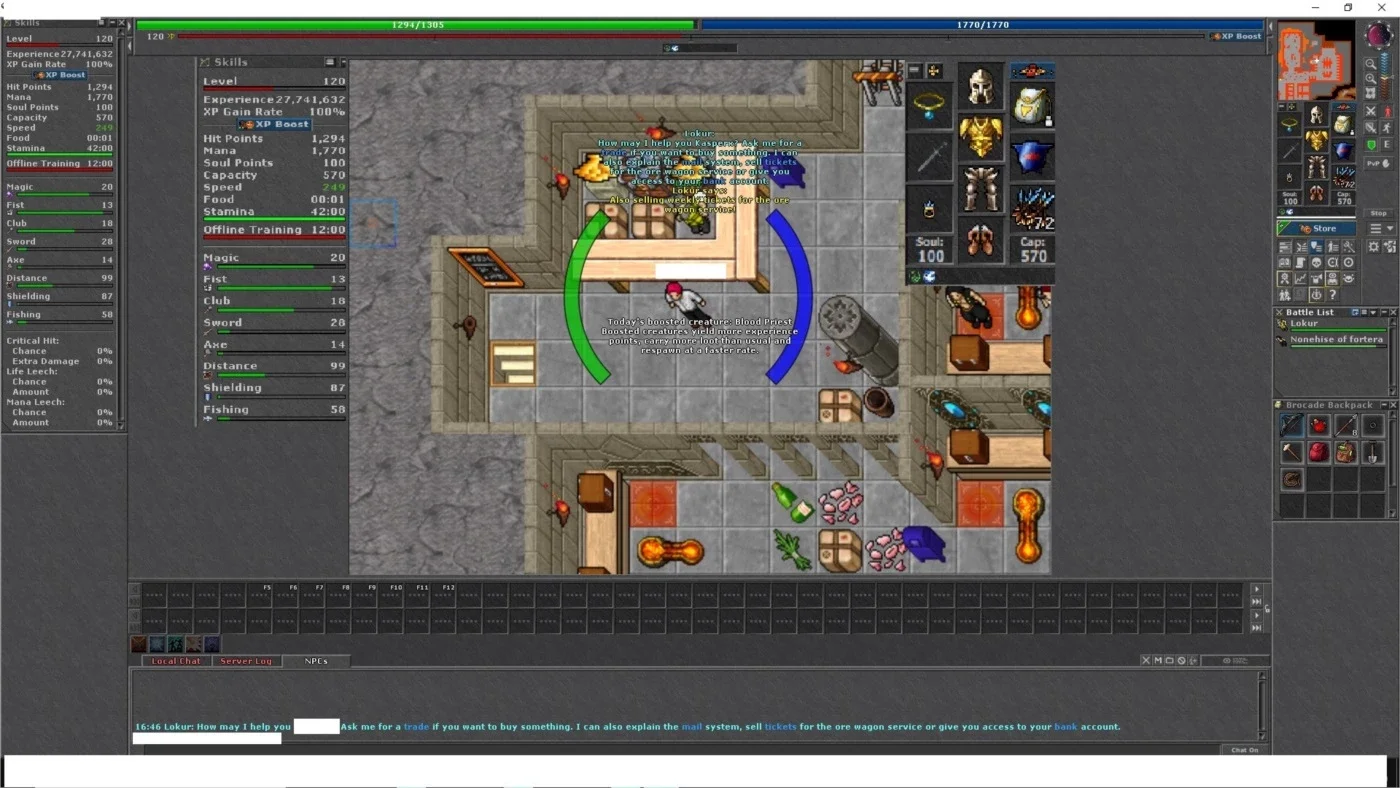
Task: Zoom in the minimap
Action: click(x=1370, y=78)
